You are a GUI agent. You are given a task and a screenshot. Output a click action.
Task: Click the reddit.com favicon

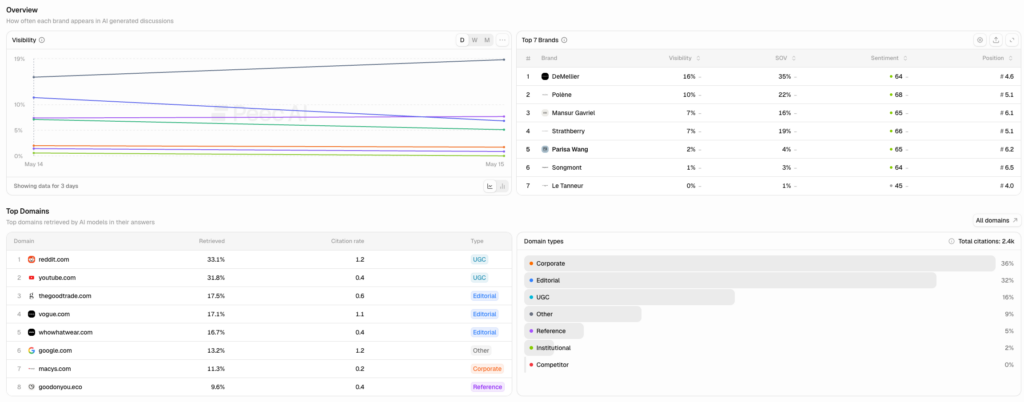tap(31, 259)
